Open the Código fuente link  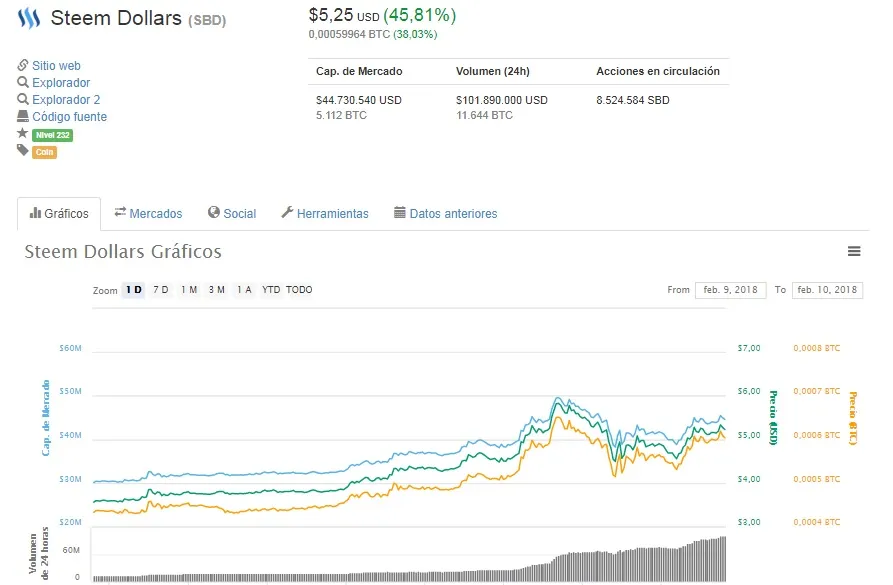[69, 117]
